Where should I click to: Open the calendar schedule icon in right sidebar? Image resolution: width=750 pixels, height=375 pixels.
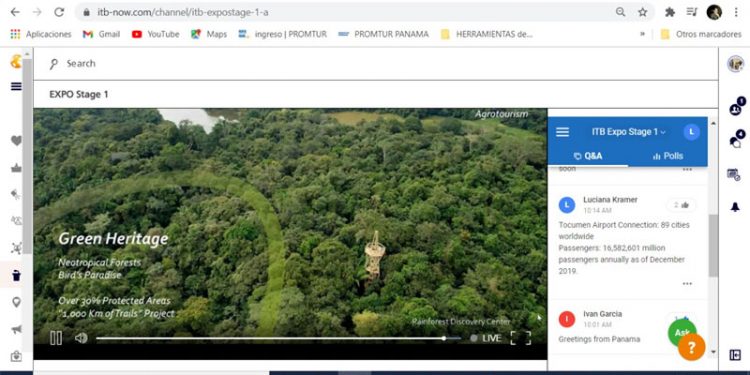coord(734,174)
